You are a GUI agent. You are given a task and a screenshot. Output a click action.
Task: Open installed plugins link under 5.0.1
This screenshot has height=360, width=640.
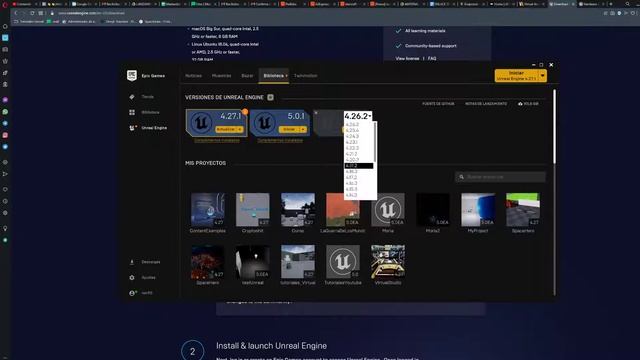coord(280,140)
